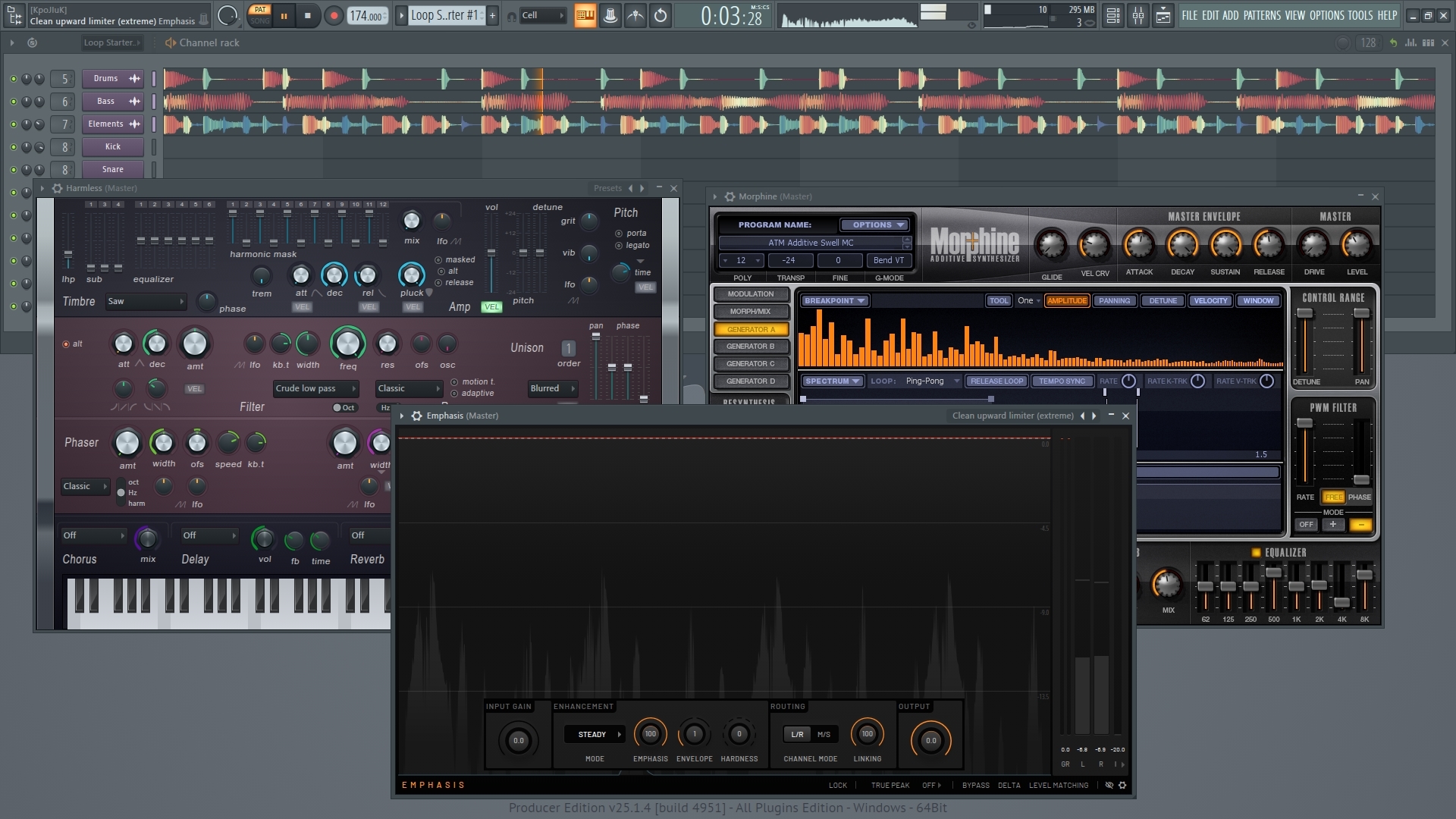Open the Blurred unison type dropdown
This screenshot has height=819, width=1456.
point(552,389)
